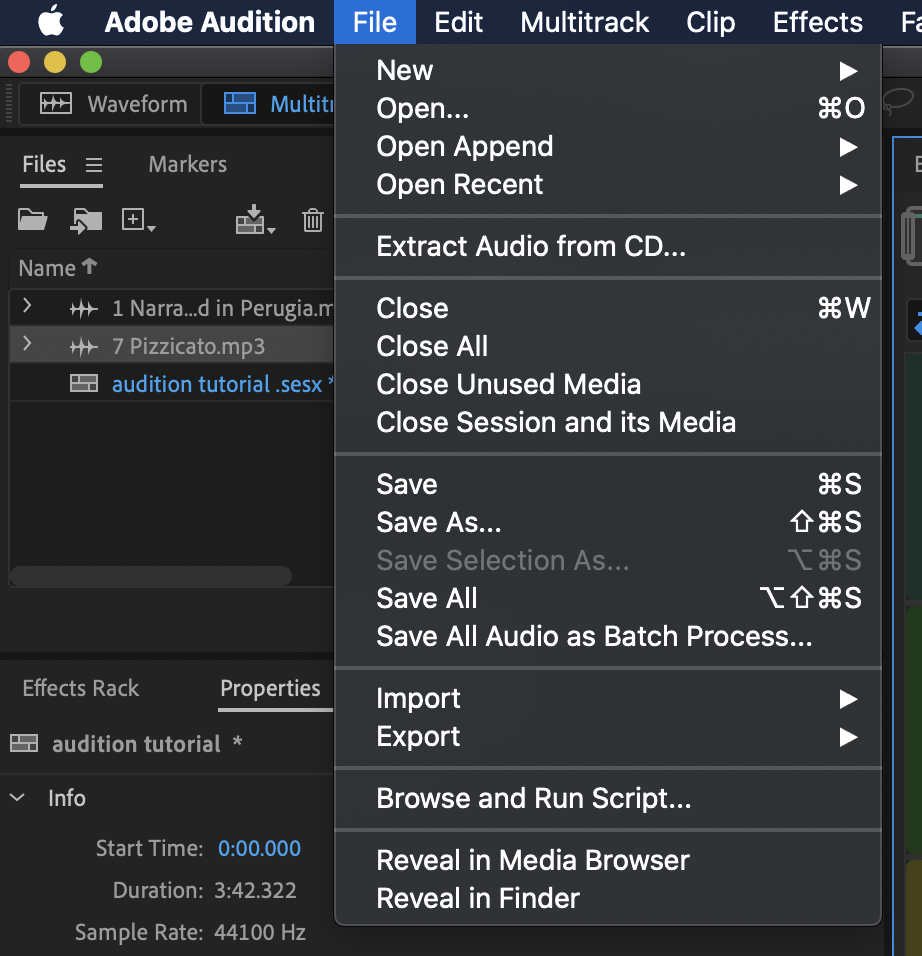Switch to Waveform editor view
Screen dimensions: 922x956
tap(111, 104)
